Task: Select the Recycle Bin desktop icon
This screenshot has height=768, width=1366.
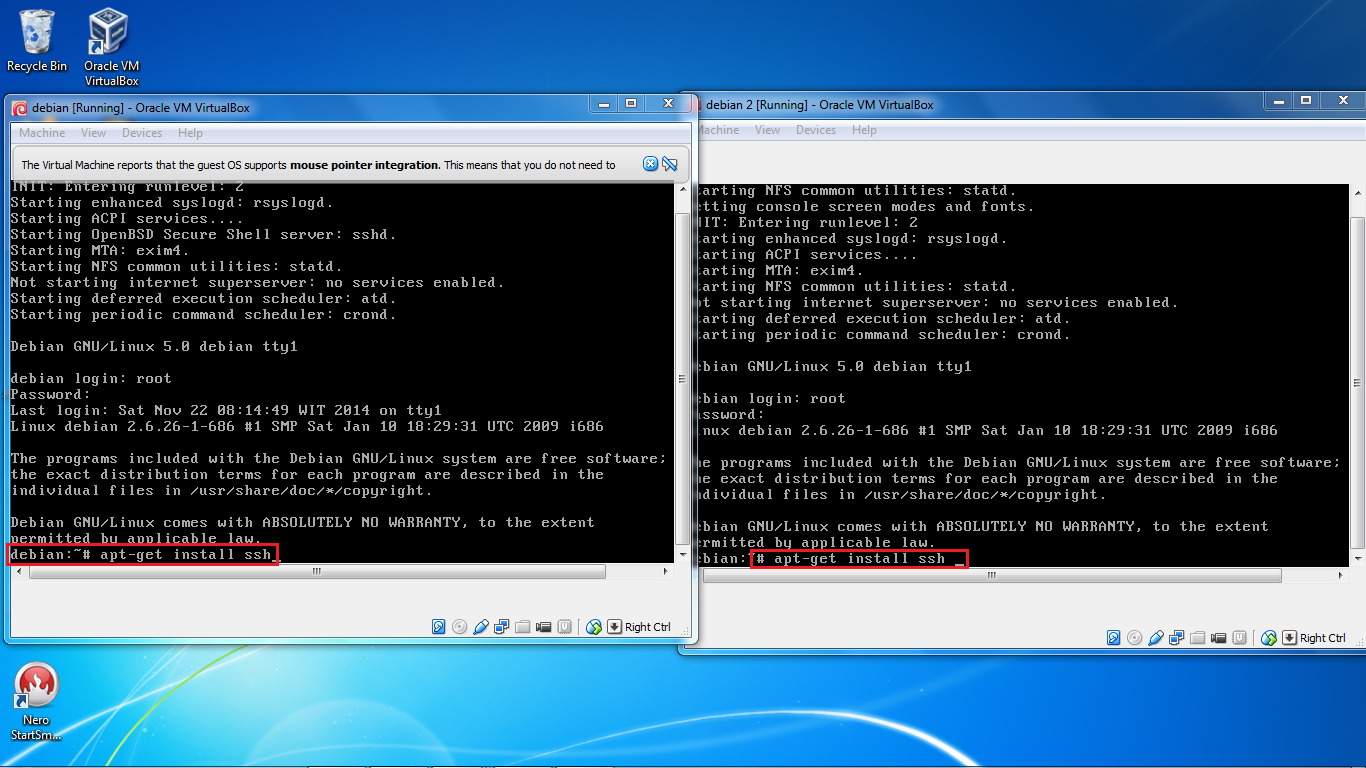Action: (x=37, y=41)
